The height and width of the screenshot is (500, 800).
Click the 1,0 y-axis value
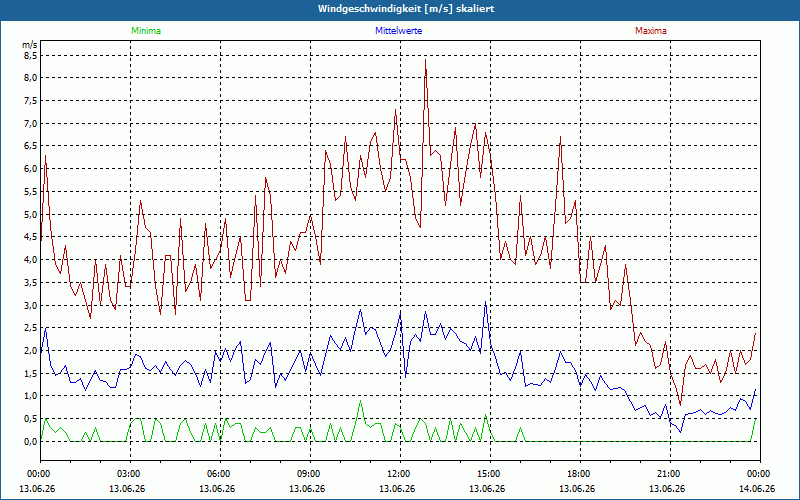point(30,396)
